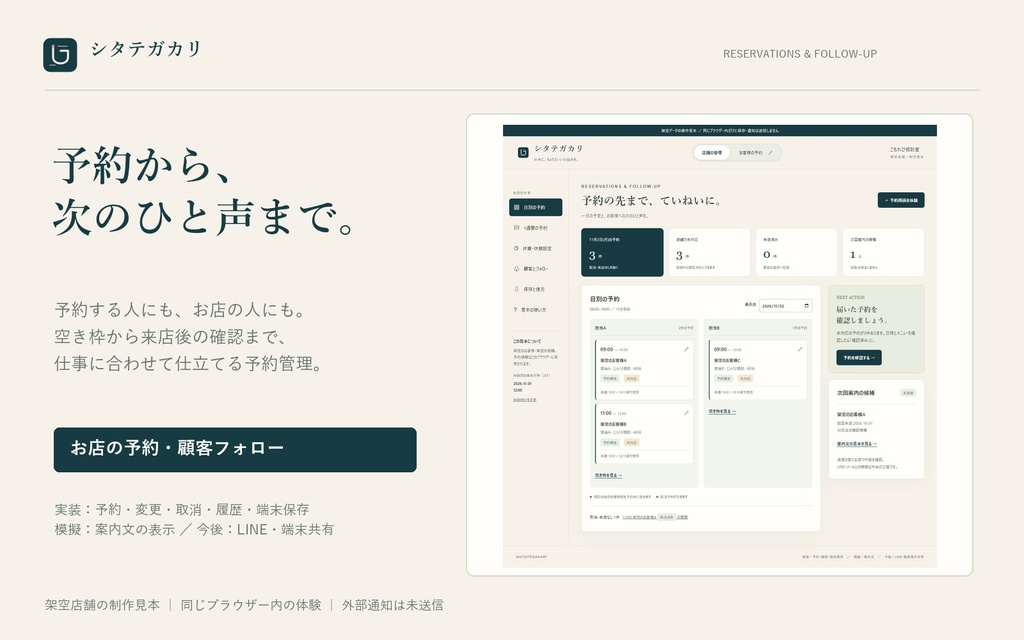Open 1週間の予約 in the sidebar menu
This screenshot has width=1024, height=640.
pyautogui.click(x=536, y=228)
